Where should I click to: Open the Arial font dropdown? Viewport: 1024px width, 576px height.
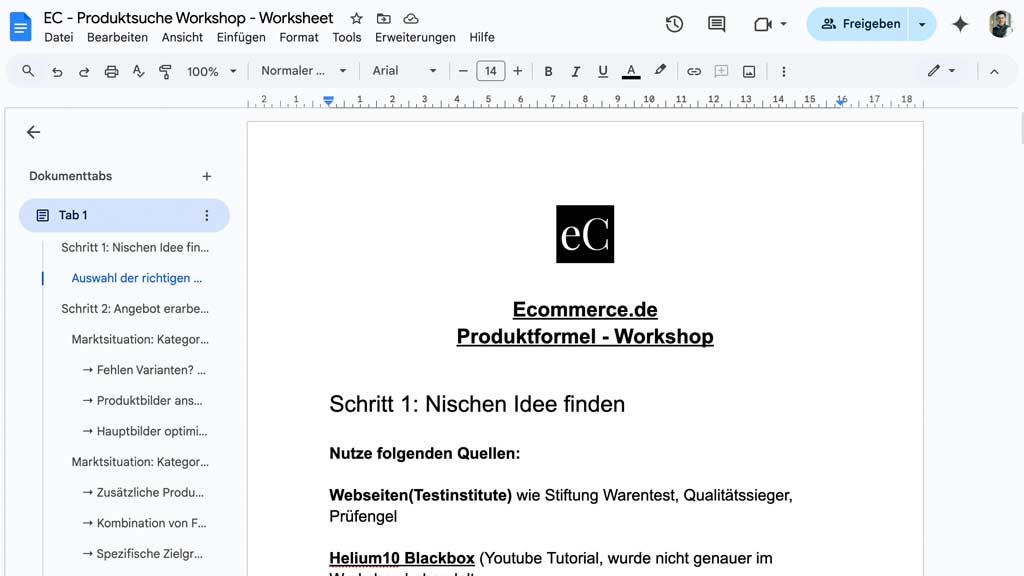coord(404,71)
